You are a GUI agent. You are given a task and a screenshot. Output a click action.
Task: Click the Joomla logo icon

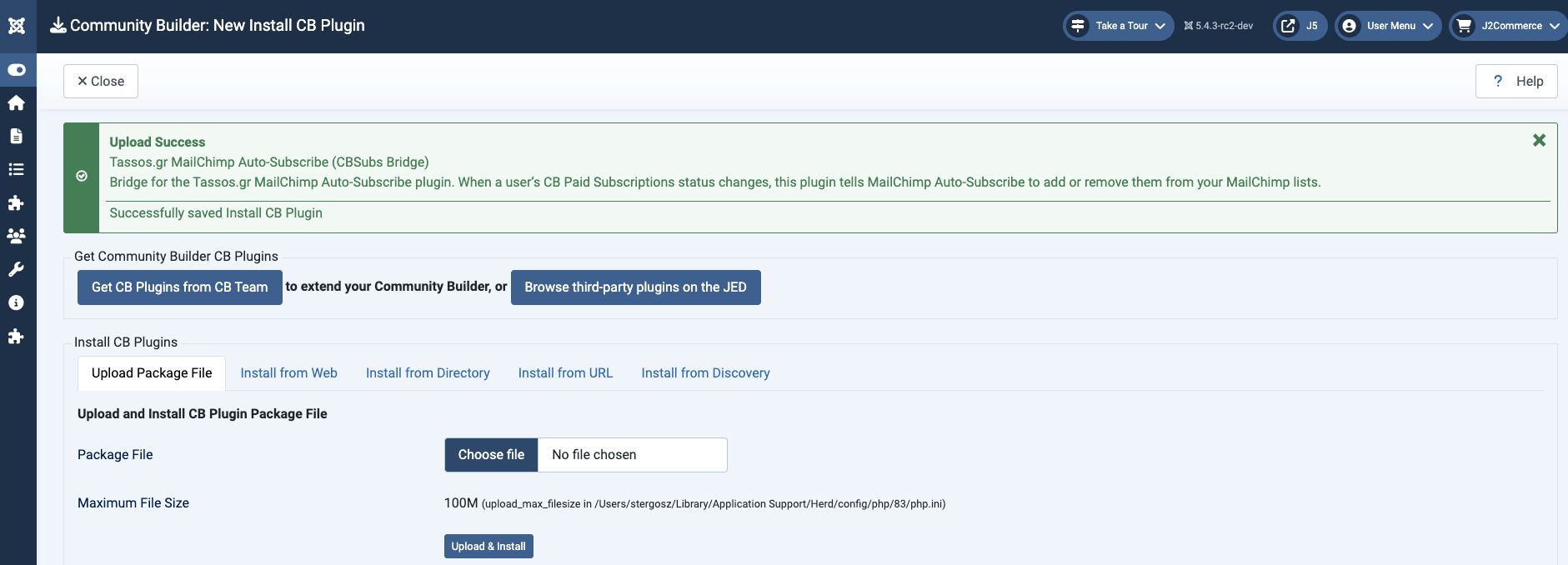pyautogui.click(x=17, y=26)
